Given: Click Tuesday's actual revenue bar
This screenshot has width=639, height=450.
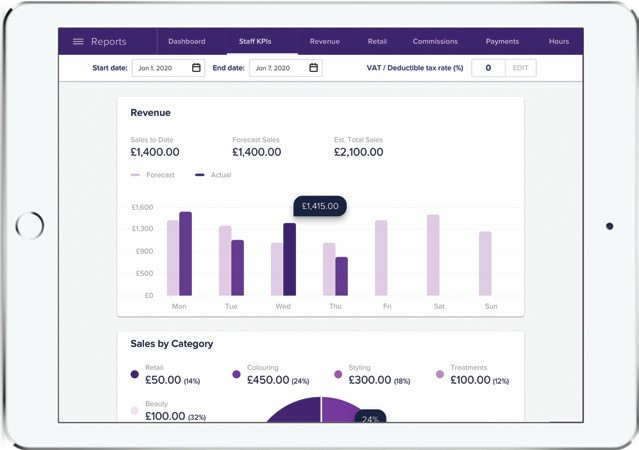Looking at the screenshot, I should coord(238,268).
